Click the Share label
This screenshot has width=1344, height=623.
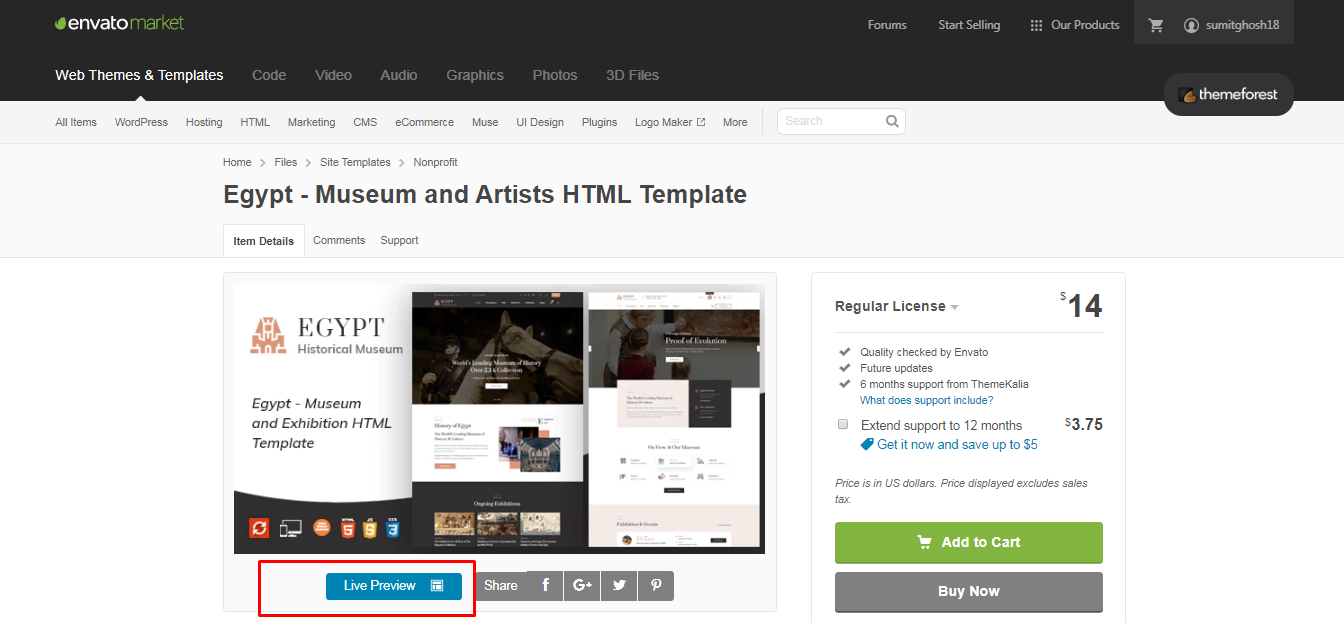(x=501, y=585)
